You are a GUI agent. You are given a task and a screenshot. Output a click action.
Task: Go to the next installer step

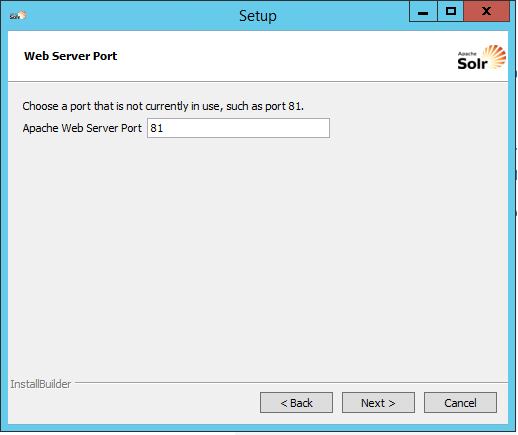(378, 403)
